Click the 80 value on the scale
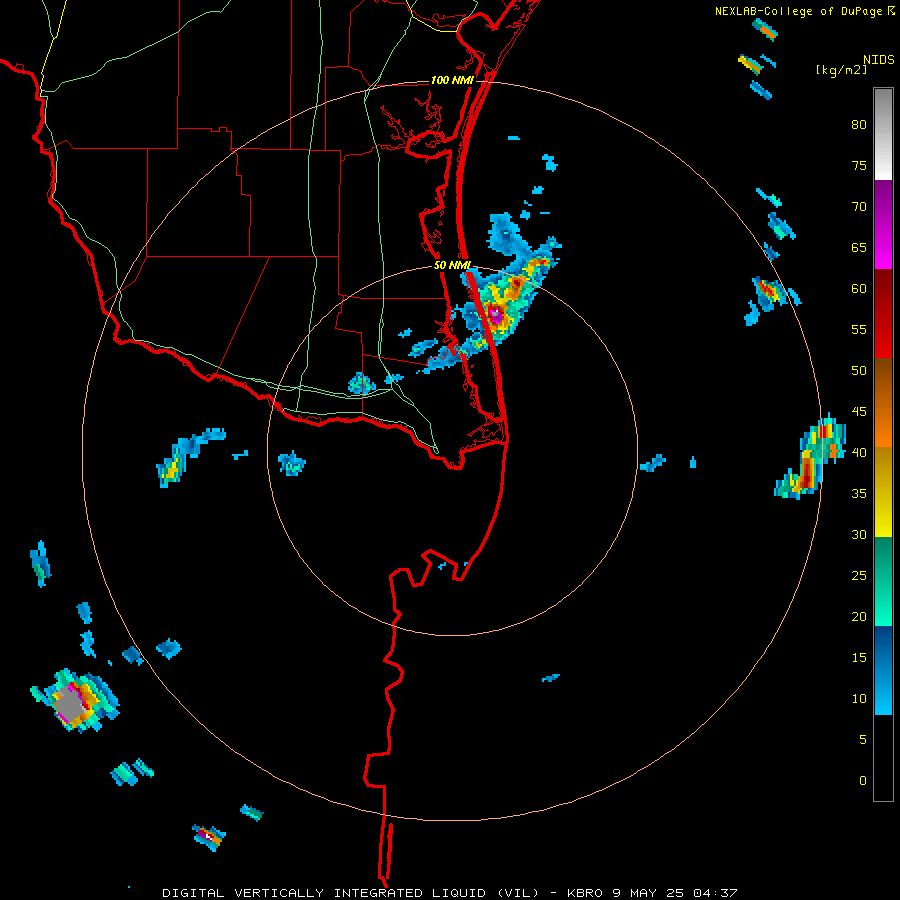The width and height of the screenshot is (900, 900). (x=859, y=125)
